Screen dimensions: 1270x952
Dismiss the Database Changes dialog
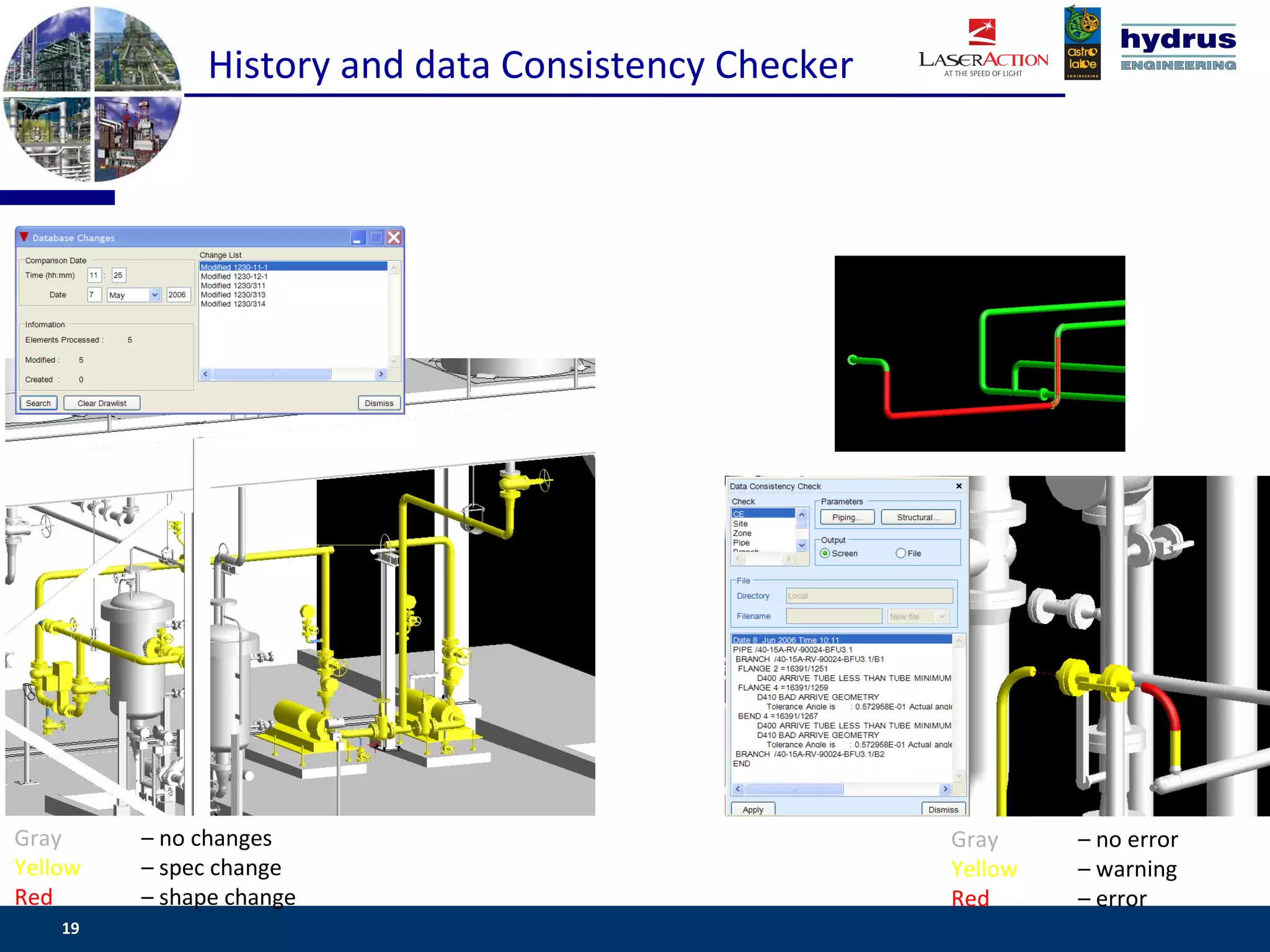click(379, 403)
